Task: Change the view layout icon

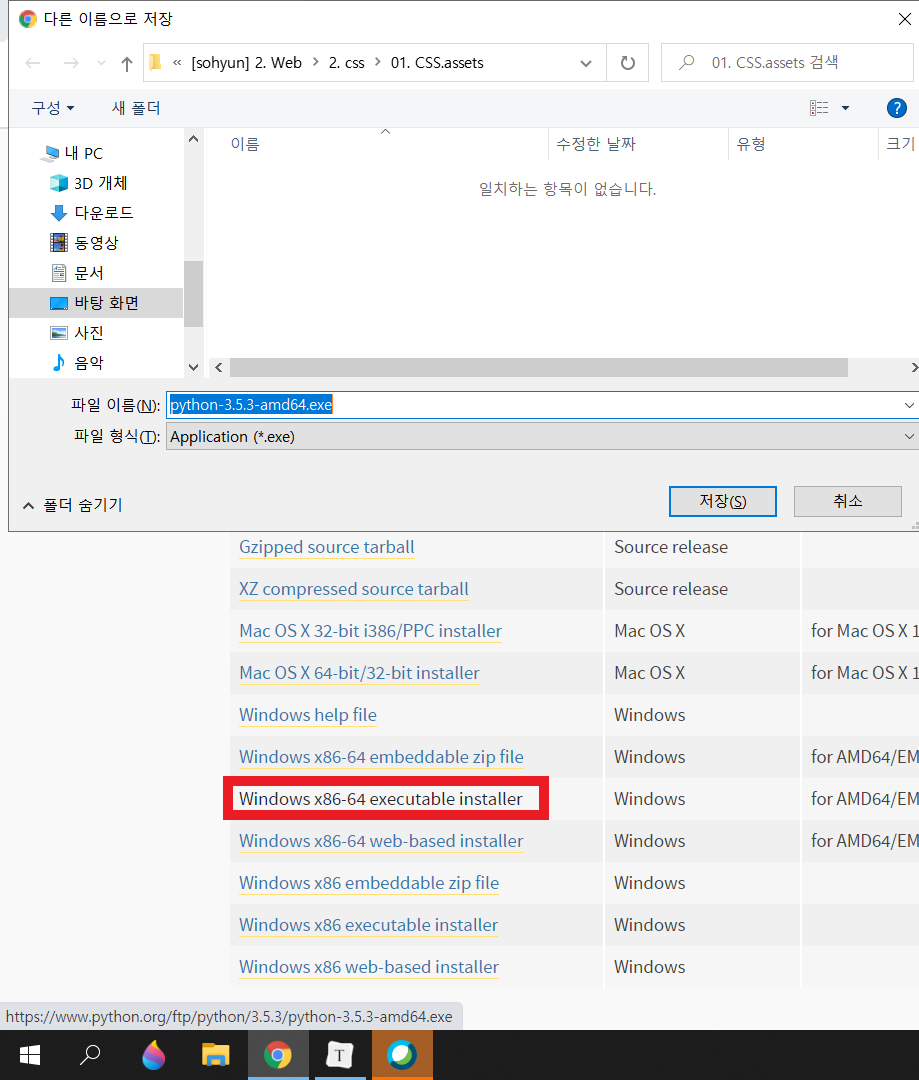Action: click(x=819, y=108)
